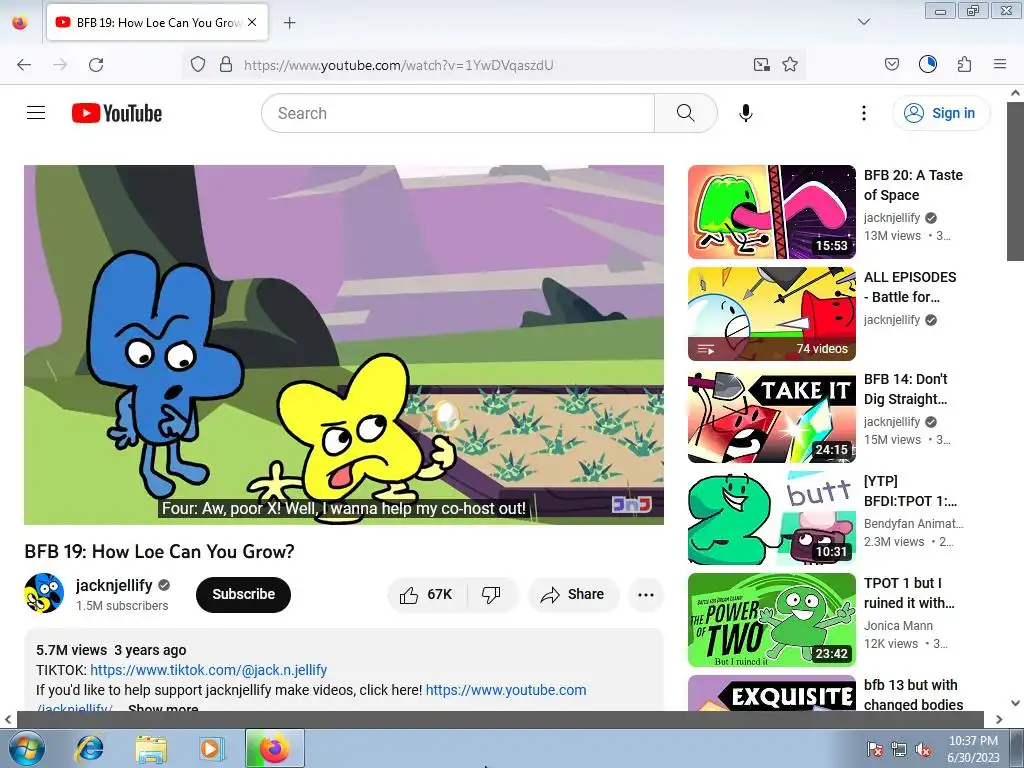Click vertical page scrollbar thumb
Screen dimensions: 1024x768
1015,181
